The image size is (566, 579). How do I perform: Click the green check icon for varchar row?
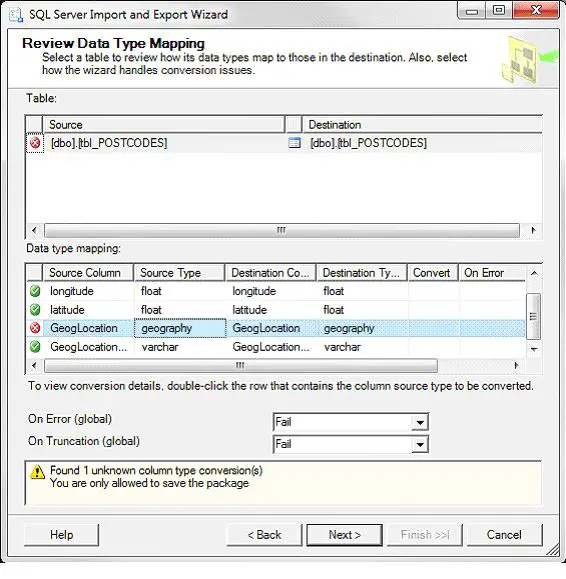(35, 347)
